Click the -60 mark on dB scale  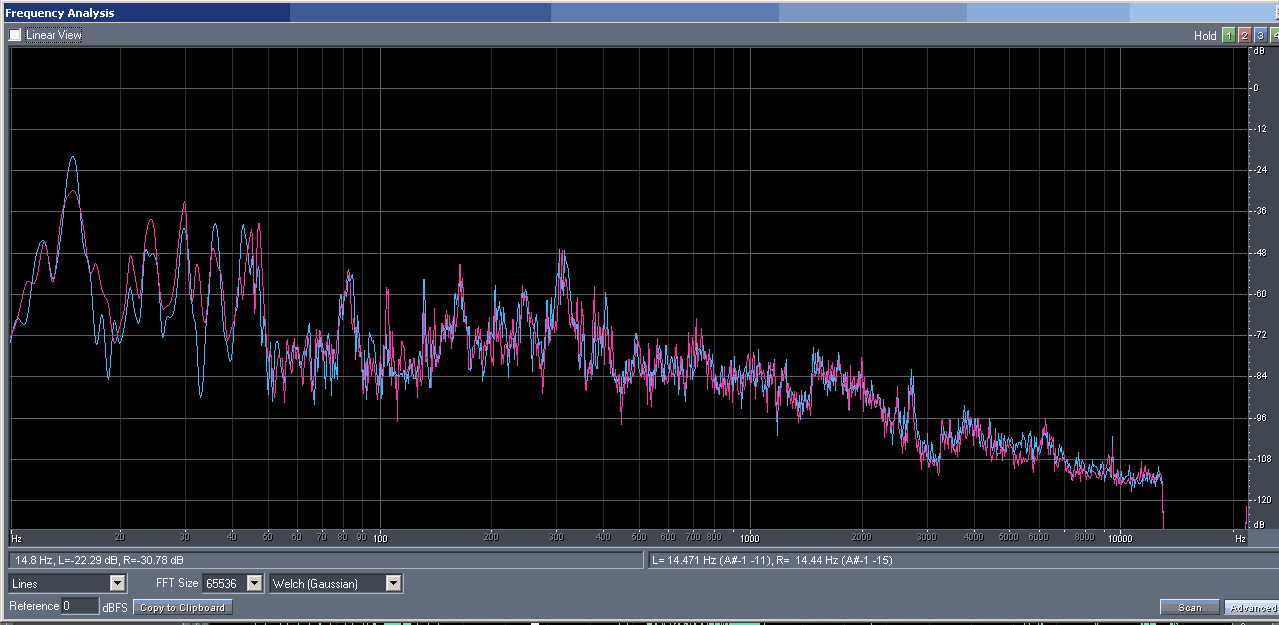coord(1256,294)
